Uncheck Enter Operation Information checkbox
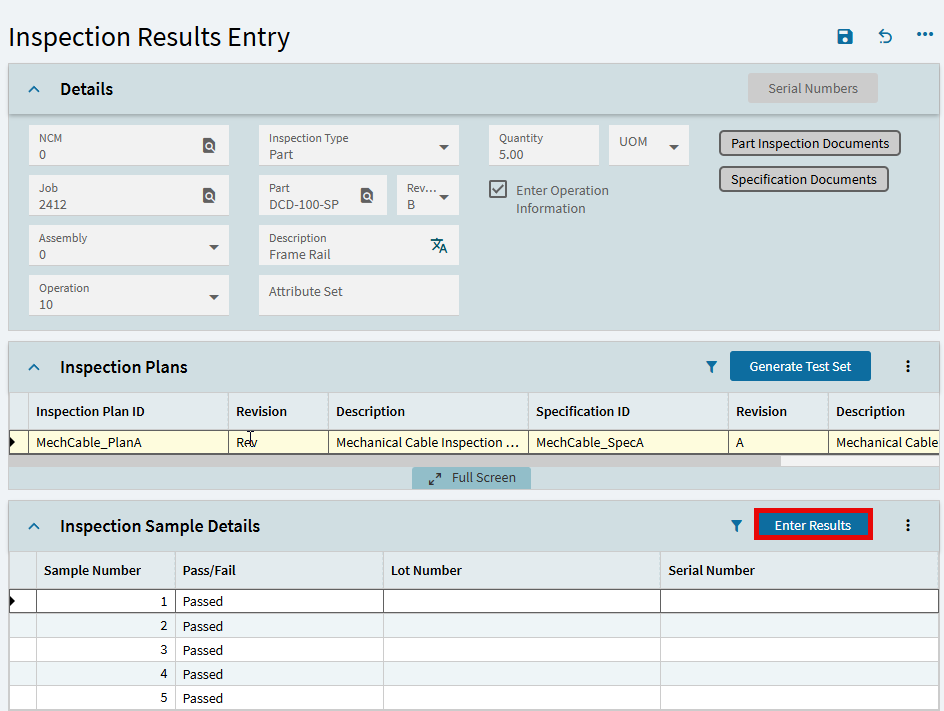Viewport: 944px width, 711px height. tap(498, 189)
